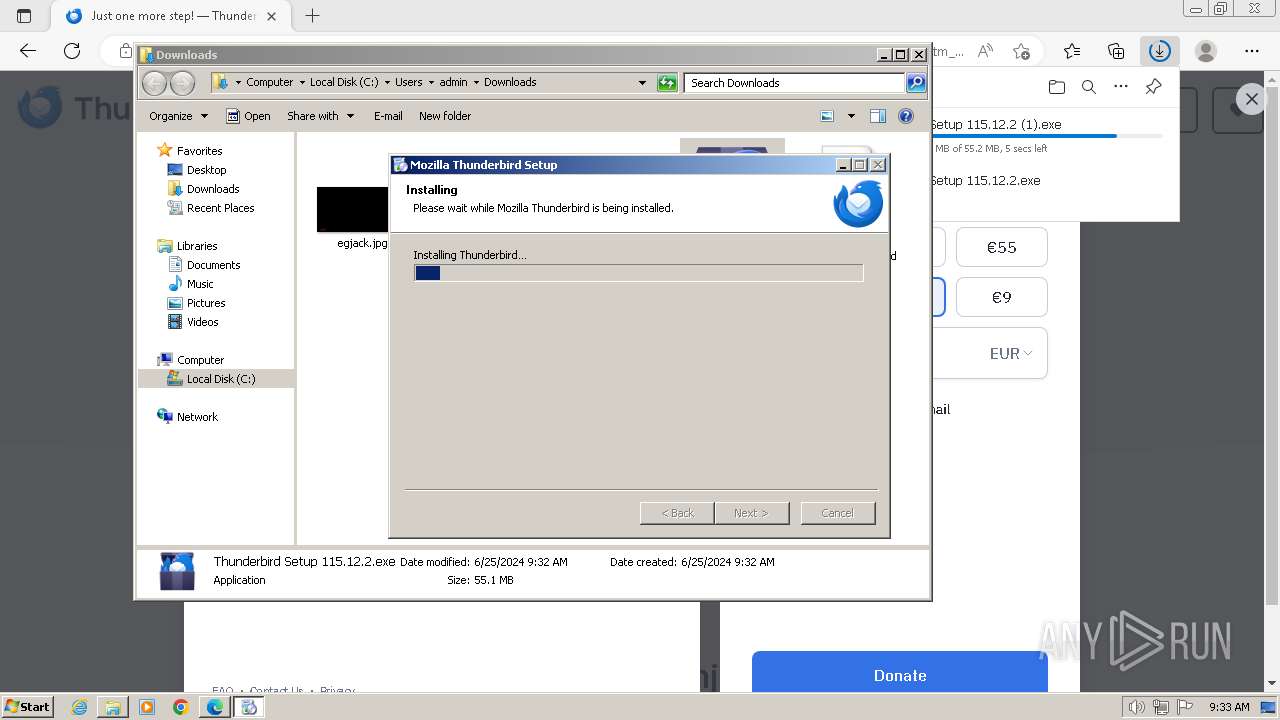Screen dimensions: 1280x720
Task: Select Local Disk (C:) breadcrumb segment
Action: [x=344, y=82]
